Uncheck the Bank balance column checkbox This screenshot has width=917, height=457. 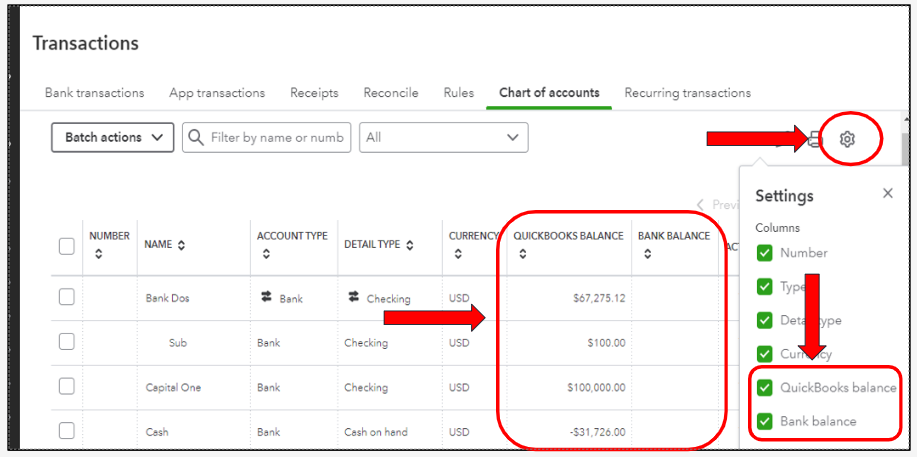(765, 421)
